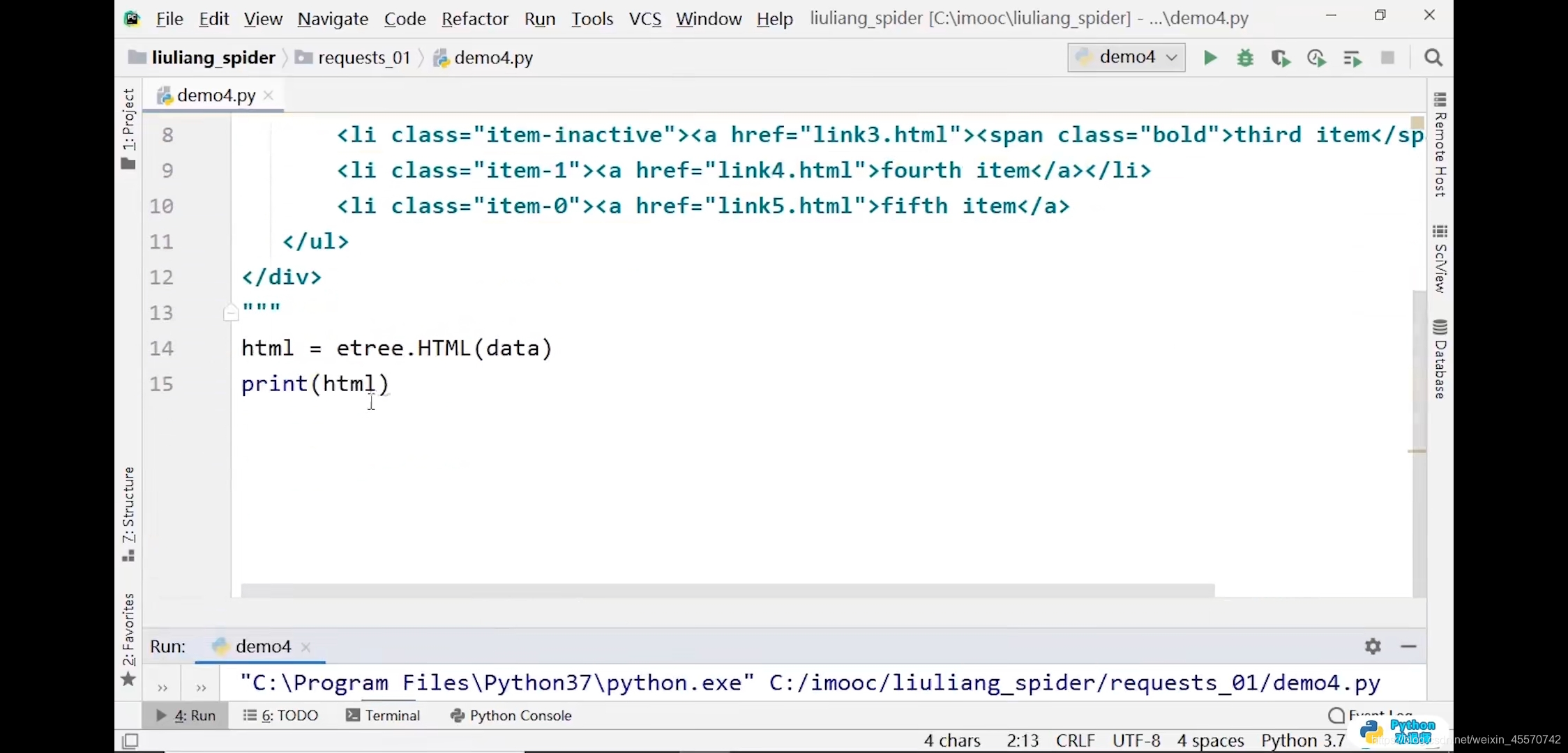
Task: Open the demo4 run configuration dropdown
Action: click(x=1126, y=57)
